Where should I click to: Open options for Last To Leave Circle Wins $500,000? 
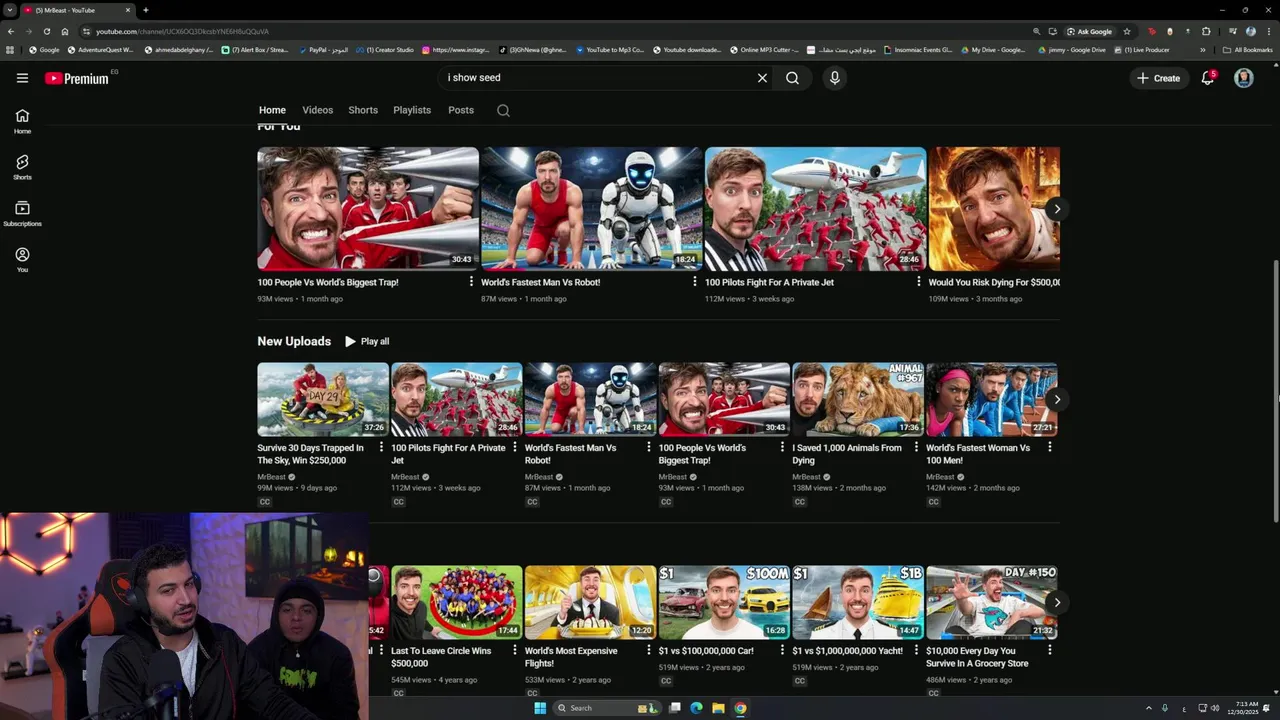click(x=515, y=650)
